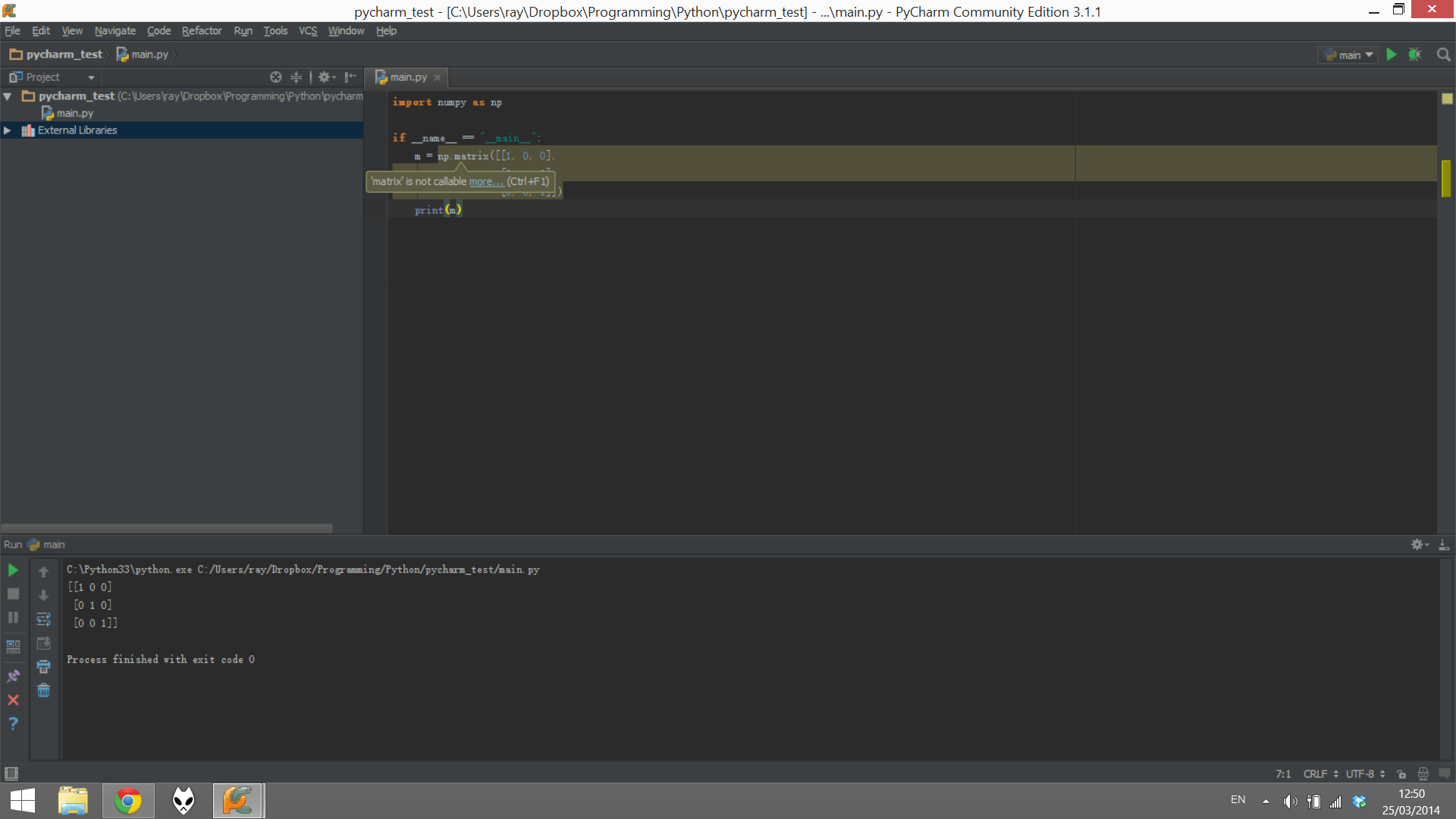Expand External Libraries tree node
This screenshot has height=819, width=1456.
tap(8, 130)
